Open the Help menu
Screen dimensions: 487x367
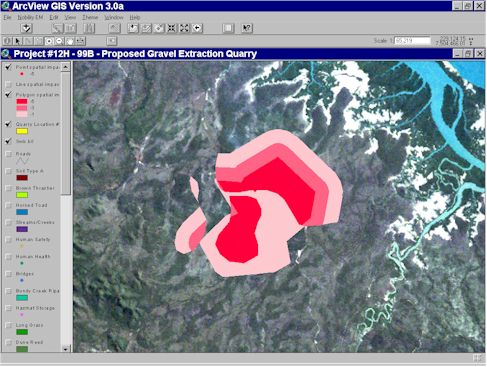[x=134, y=17]
